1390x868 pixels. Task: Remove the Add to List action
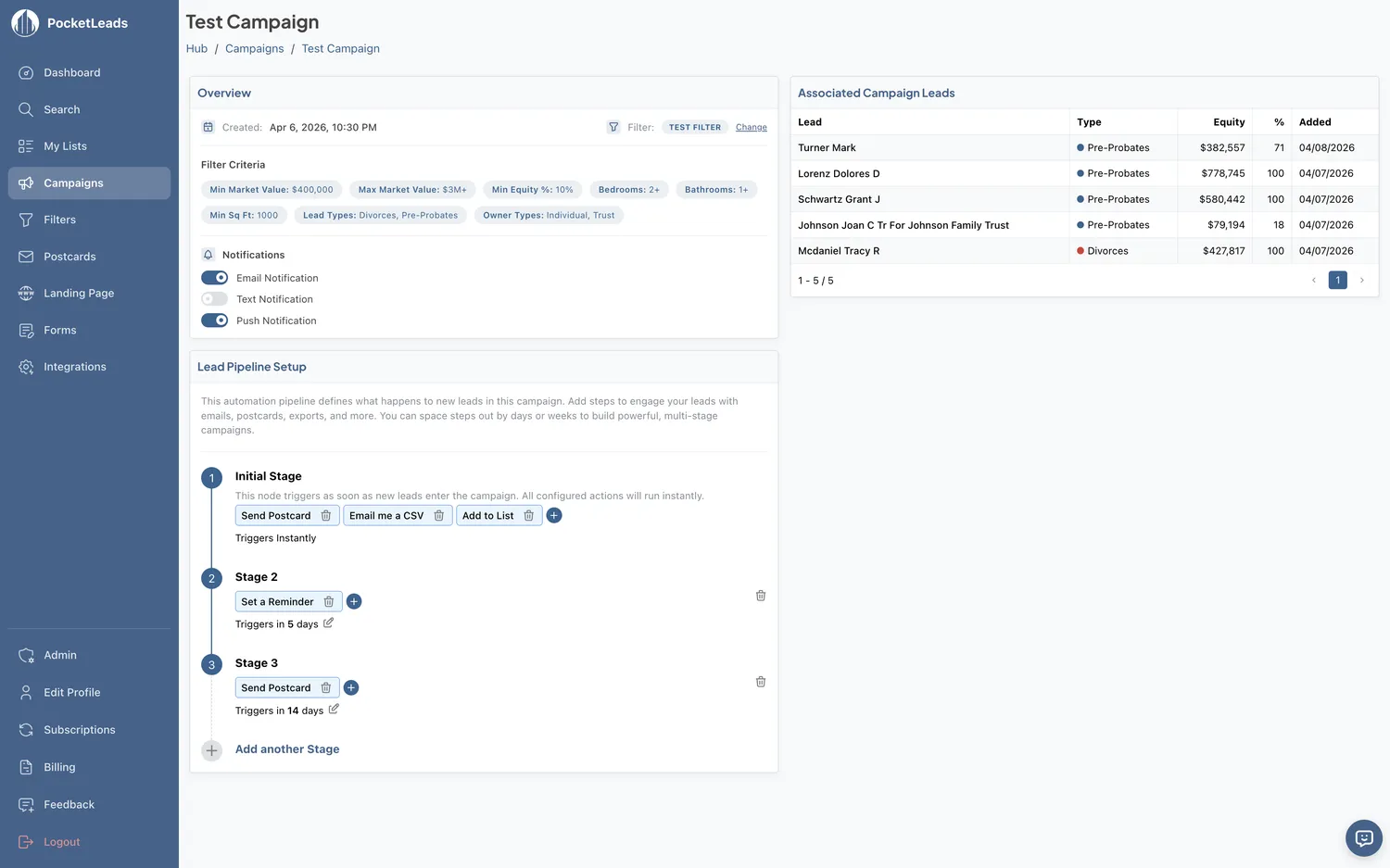(529, 516)
